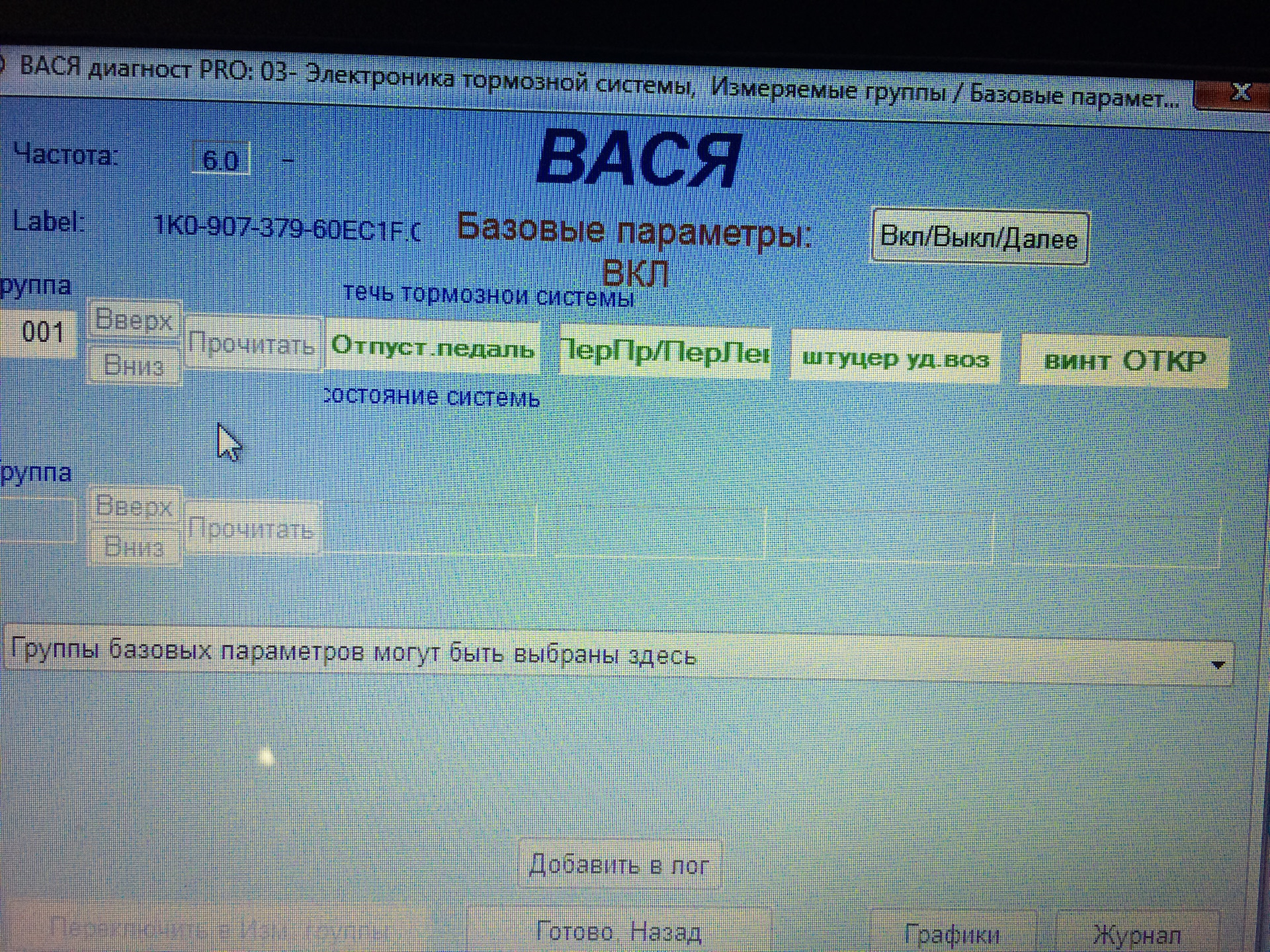1270x952 pixels.
Task: Open Графики button
Action: [952, 935]
